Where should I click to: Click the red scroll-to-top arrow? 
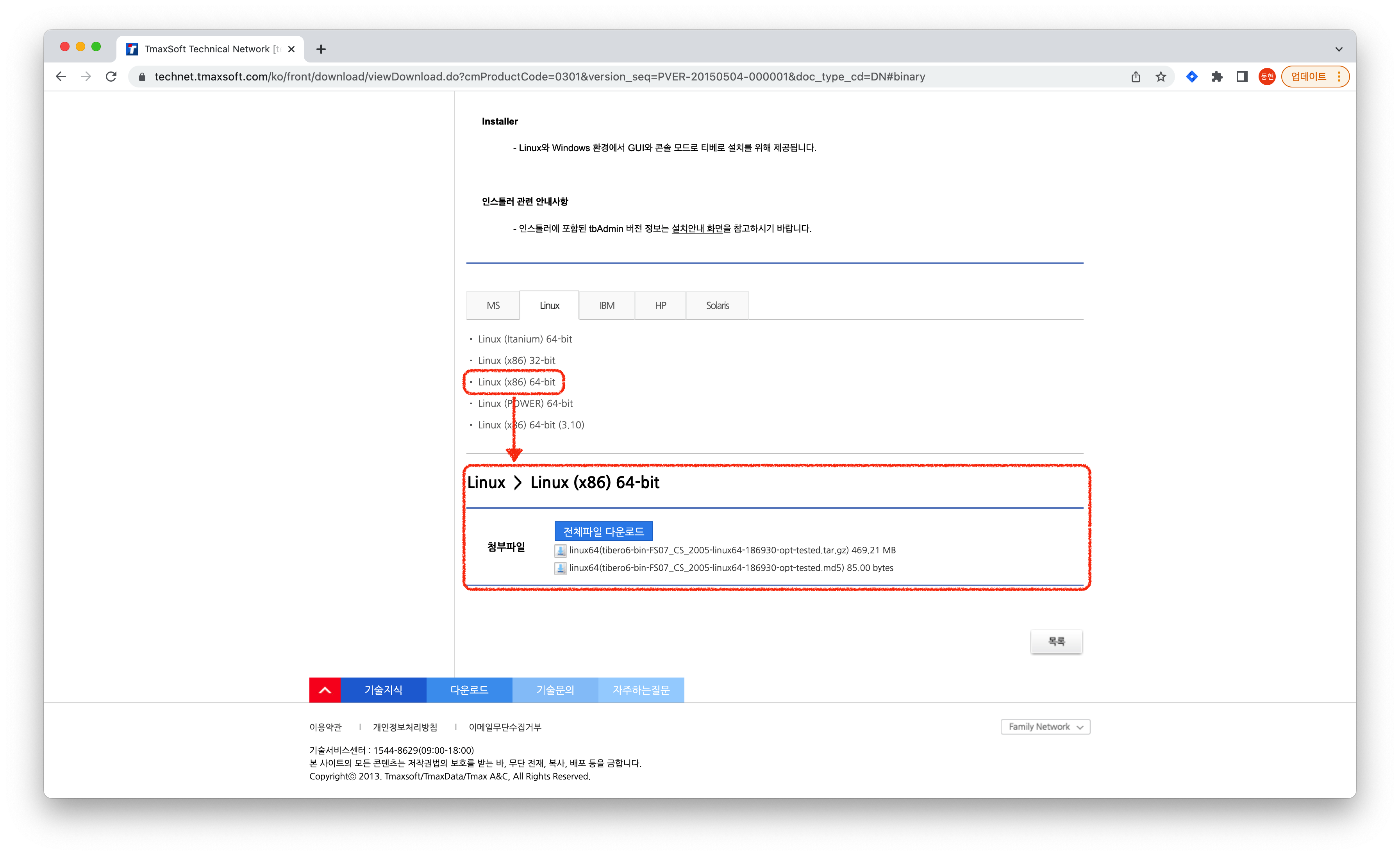(x=325, y=690)
